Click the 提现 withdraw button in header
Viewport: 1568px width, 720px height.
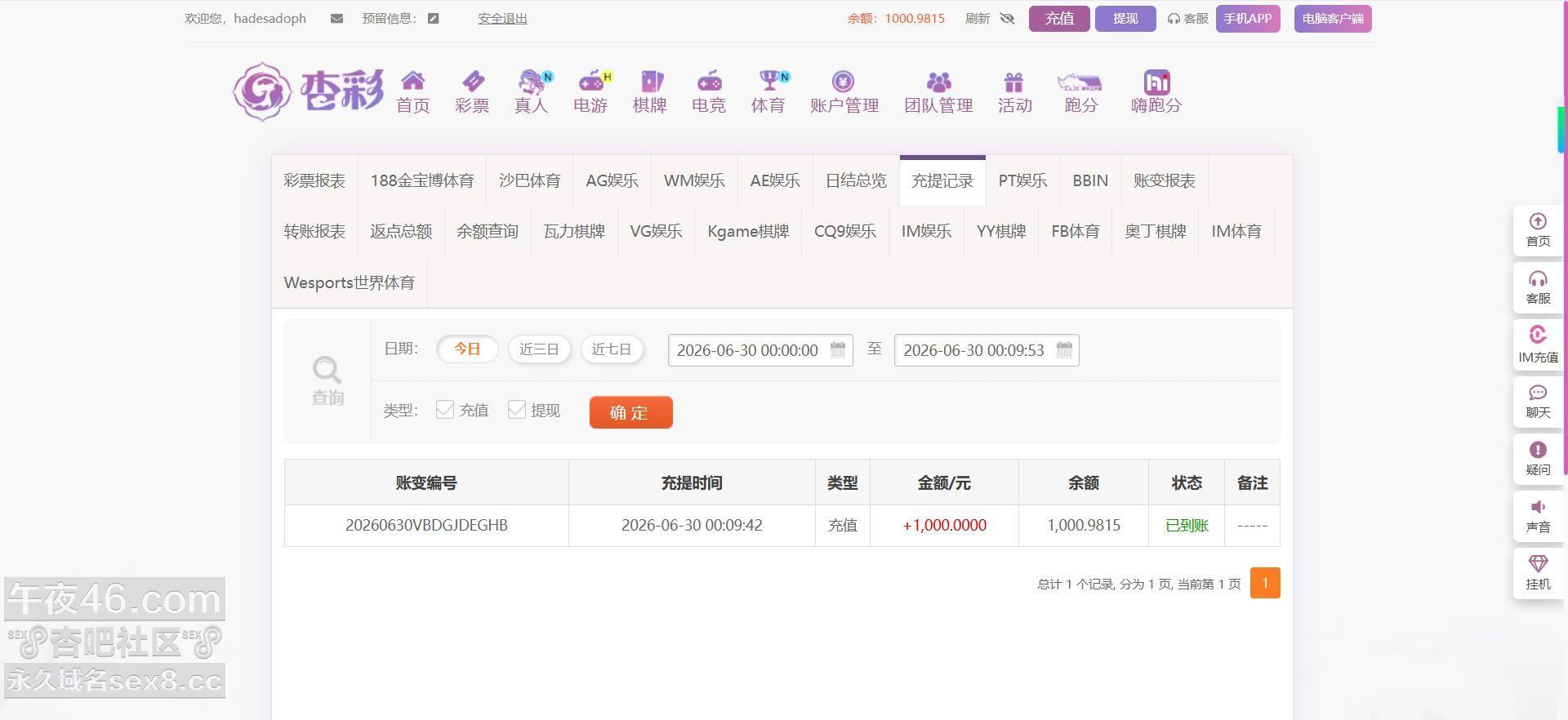coord(1125,19)
